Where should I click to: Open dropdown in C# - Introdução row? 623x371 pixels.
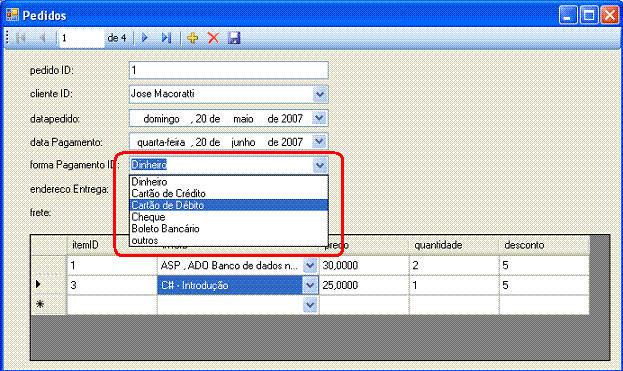[310, 285]
